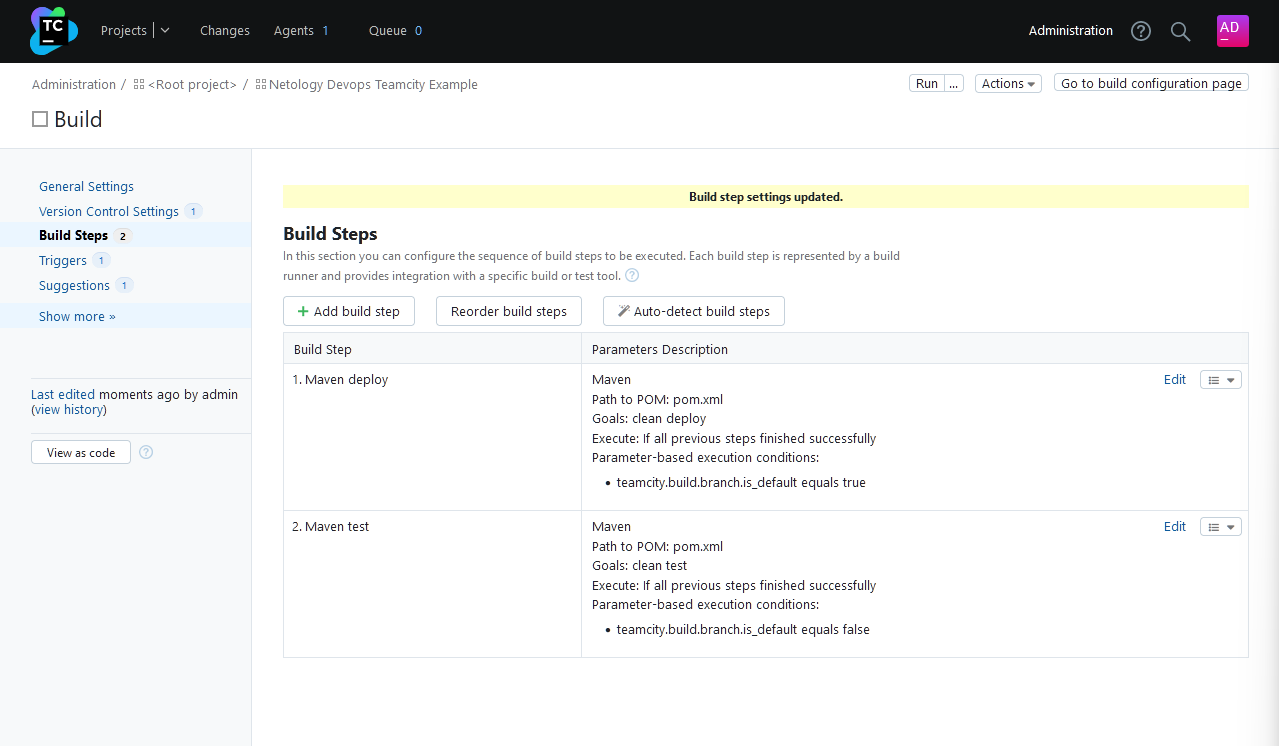The image size is (1279, 746).
Task: Select Triggers in the sidebar
Action: pos(62,260)
